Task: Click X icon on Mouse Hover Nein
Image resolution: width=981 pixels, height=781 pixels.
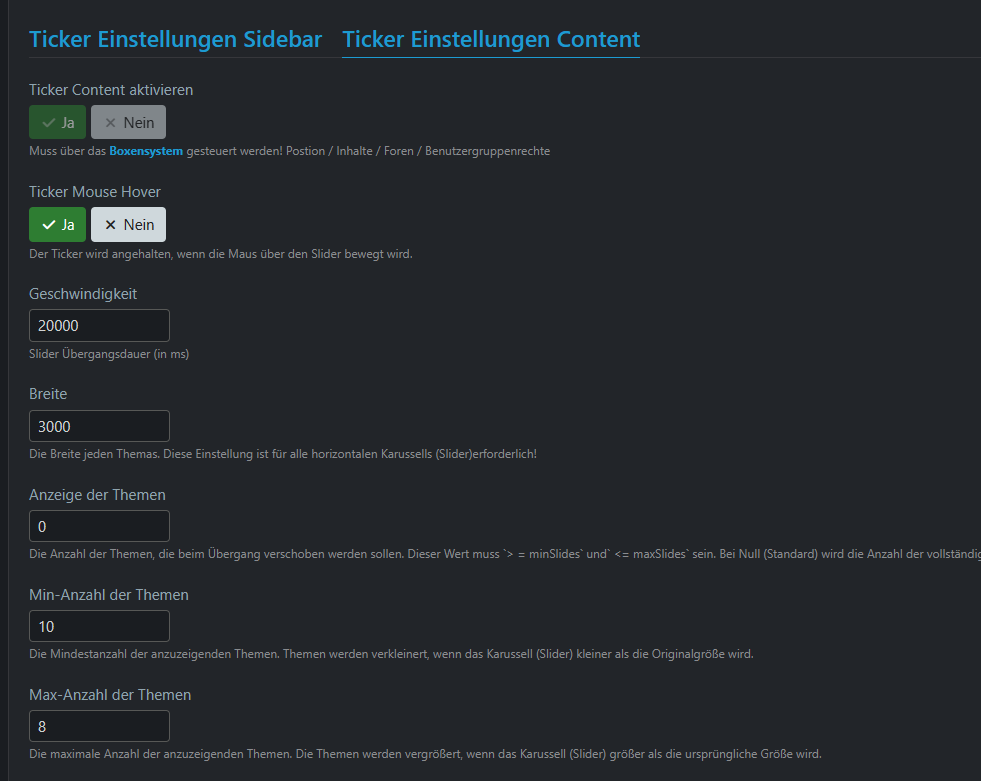Action: point(111,225)
